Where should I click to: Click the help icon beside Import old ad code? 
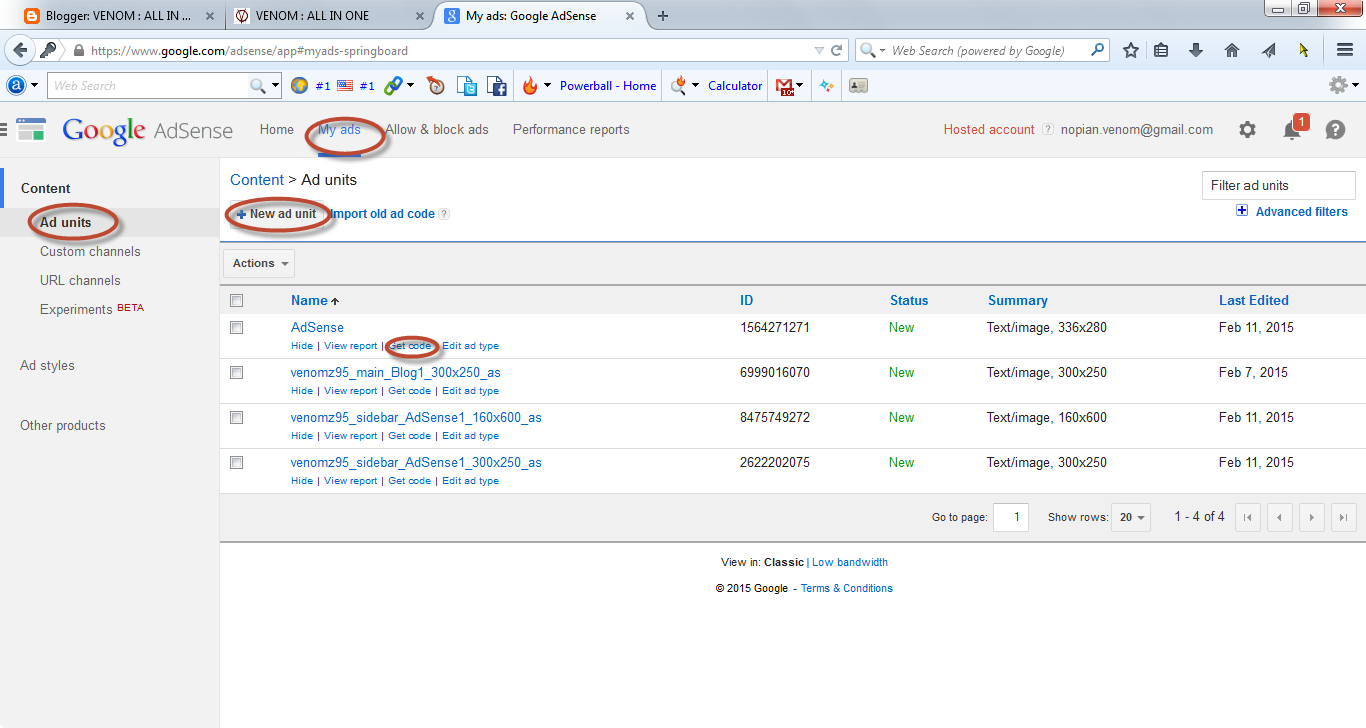[444, 214]
